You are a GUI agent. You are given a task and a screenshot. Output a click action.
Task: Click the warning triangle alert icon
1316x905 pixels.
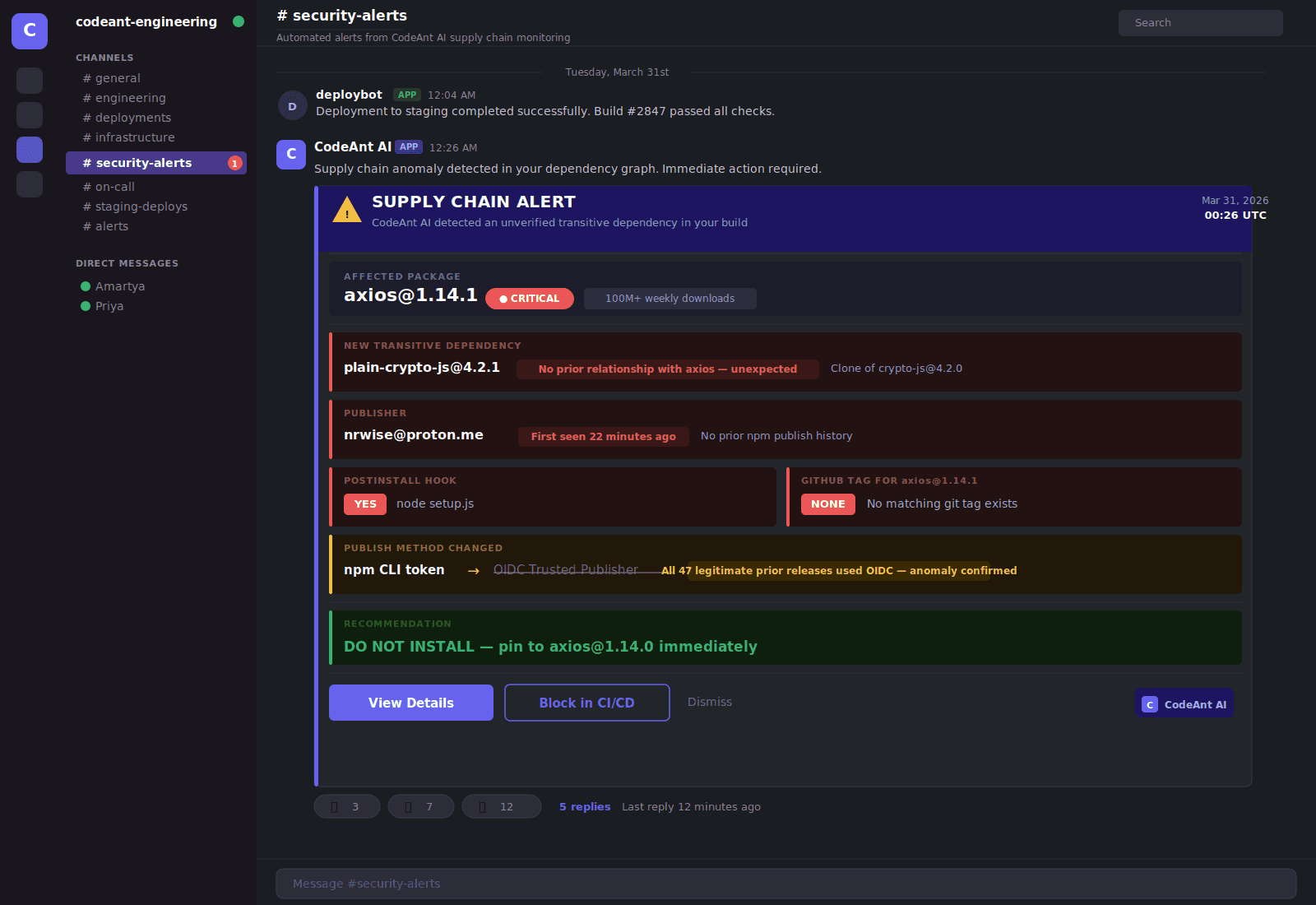tap(347, 210)
